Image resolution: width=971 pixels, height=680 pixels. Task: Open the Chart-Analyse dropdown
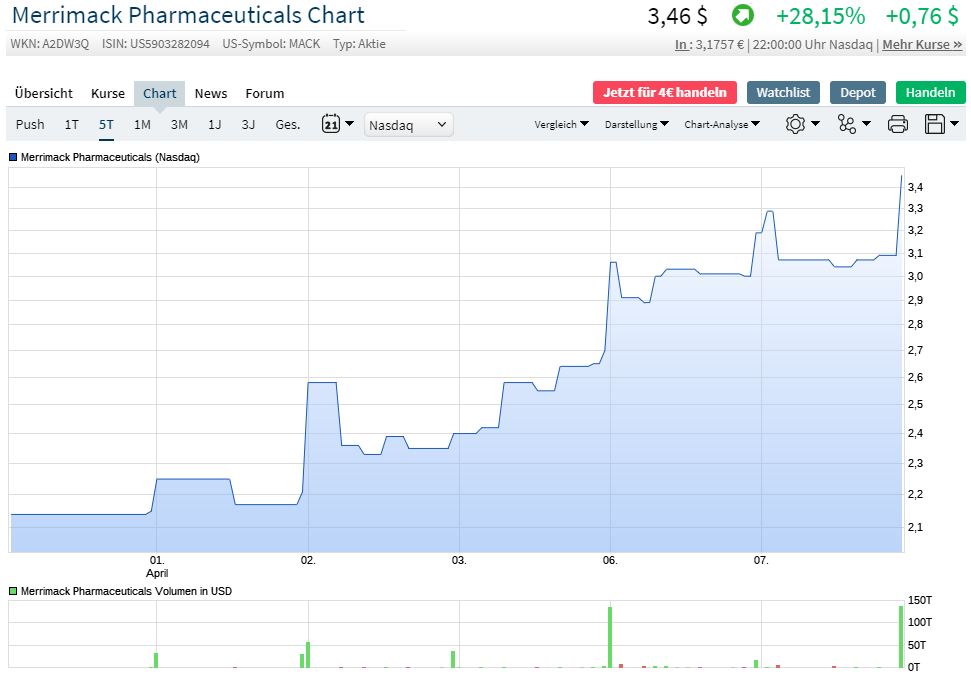tap(722, 124)
